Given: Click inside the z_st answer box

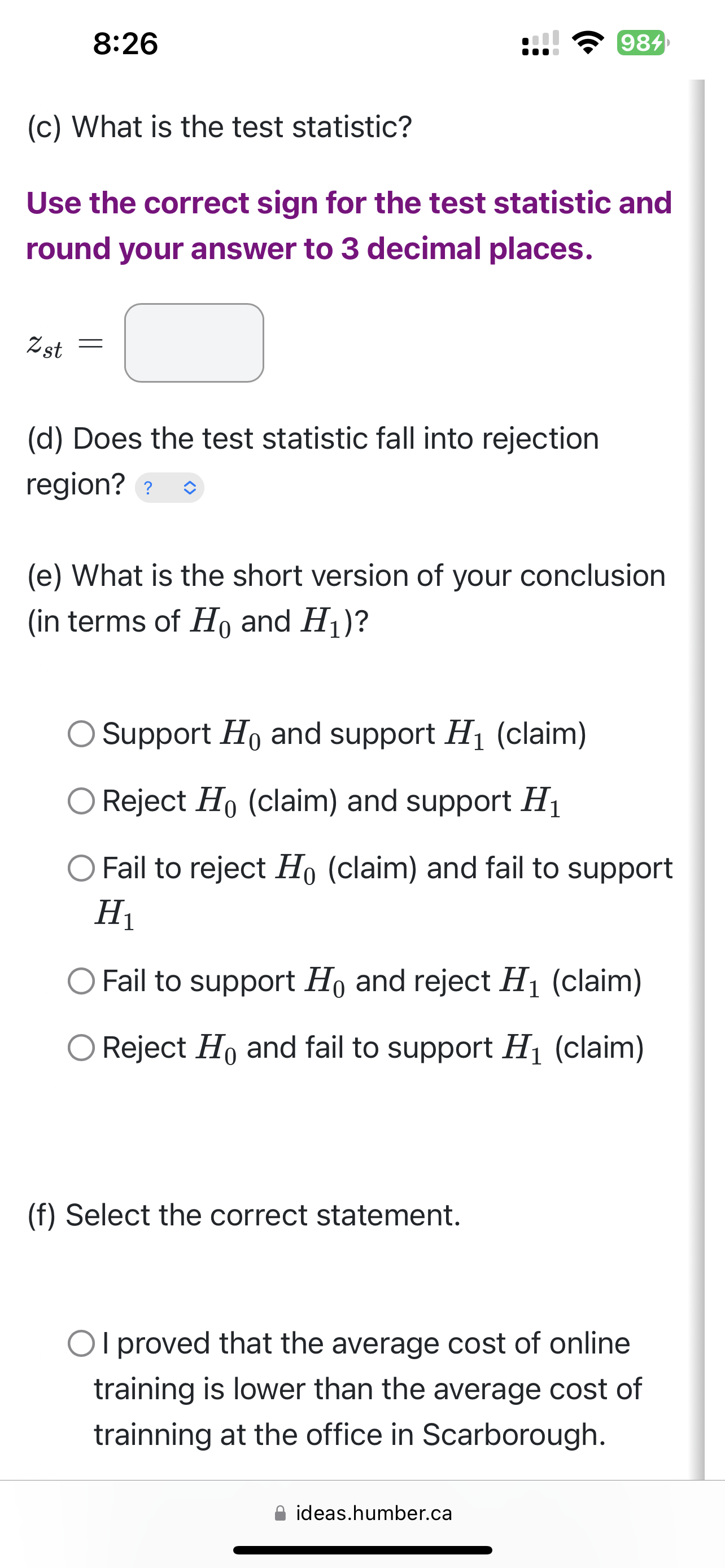Looking at the screenshot, I should 194,343.
